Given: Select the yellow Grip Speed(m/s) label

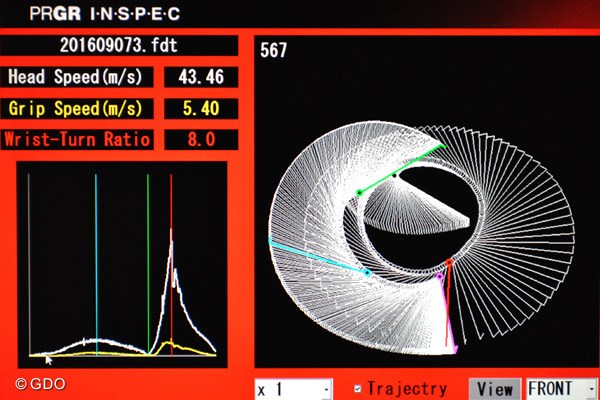Looking at the screenshot, I should [77, 108].
